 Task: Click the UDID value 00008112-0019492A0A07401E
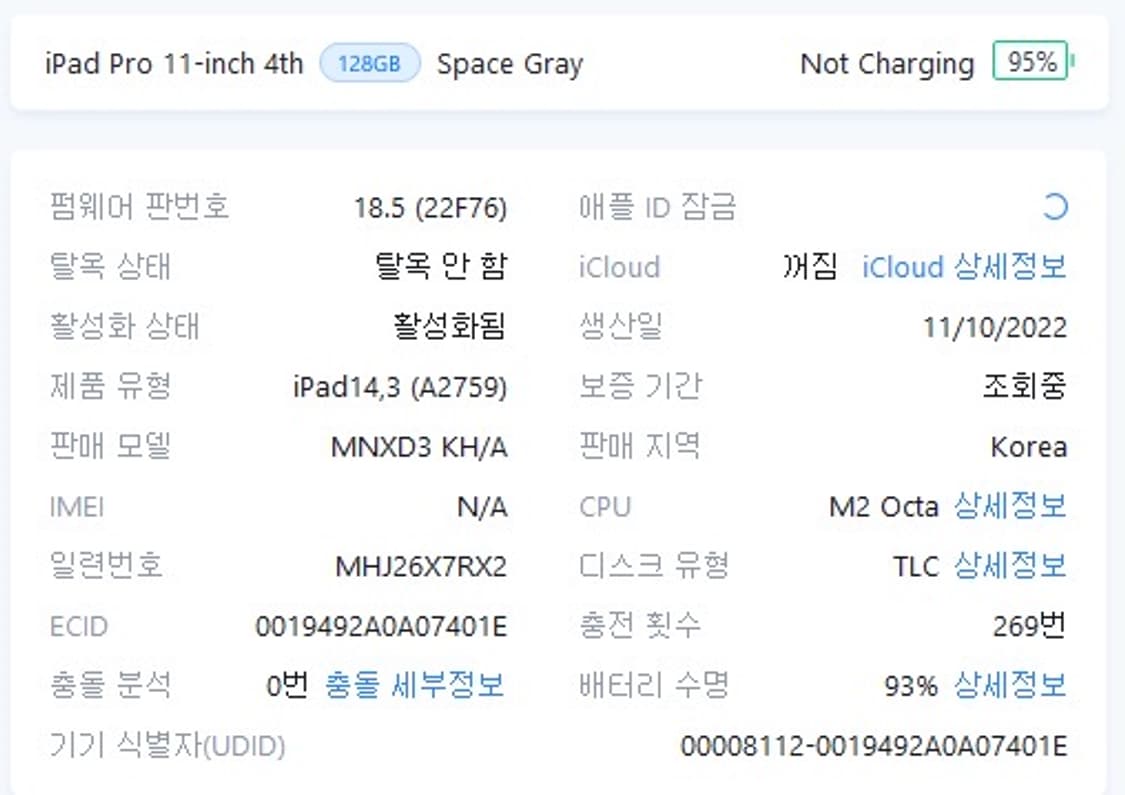click(x=873, y=746)
